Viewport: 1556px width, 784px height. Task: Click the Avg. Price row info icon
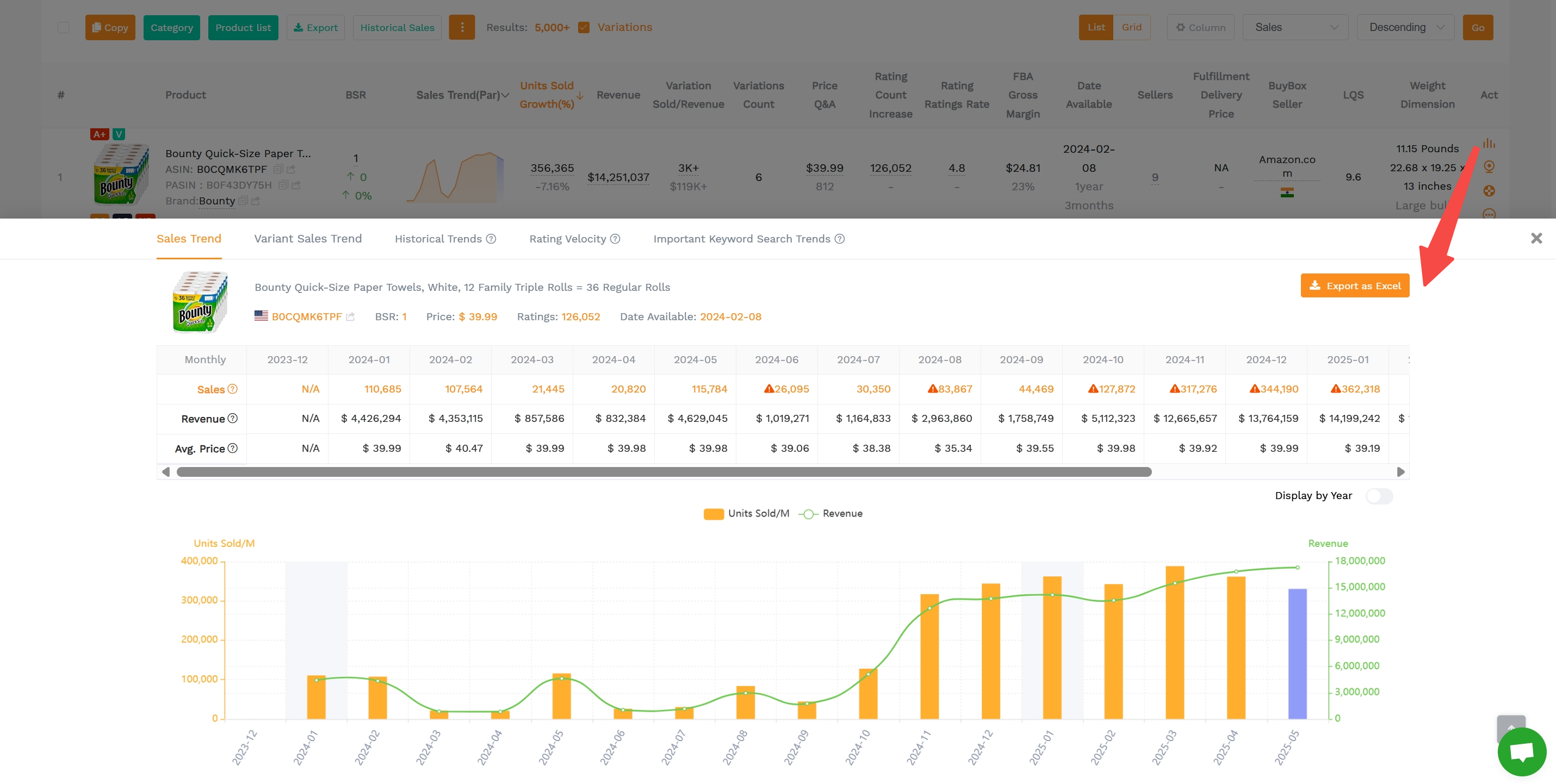[x=233, y=448]
